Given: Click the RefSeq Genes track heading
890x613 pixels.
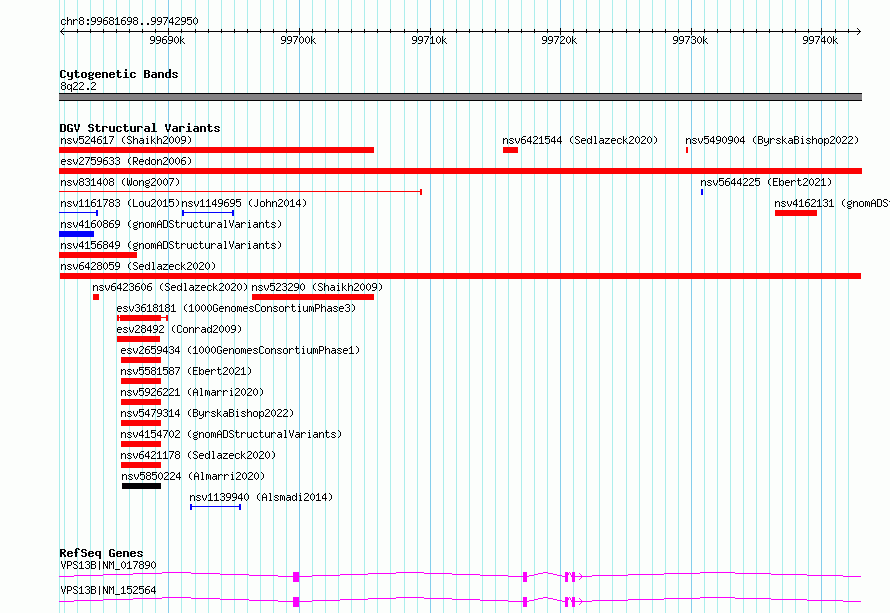Looking at the screenshot, I should tap(101, 553).
